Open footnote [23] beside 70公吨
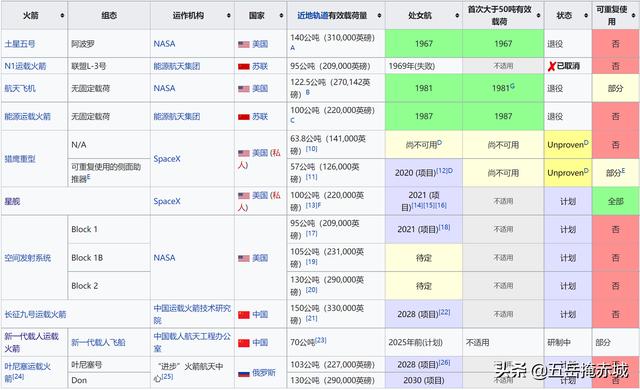Viewport: 640px width, 390px height. click(321, 340)
